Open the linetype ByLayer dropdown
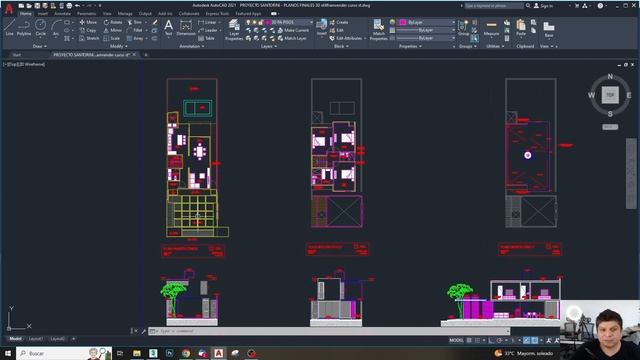640x360 pixels. click(x=426, y=38)
